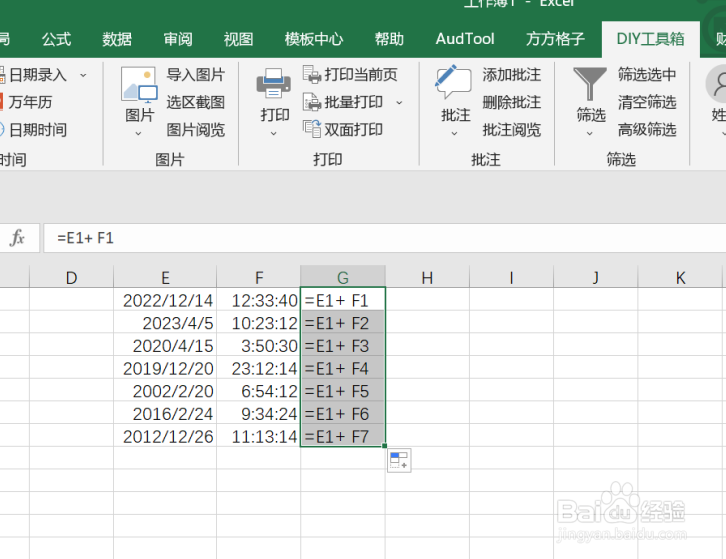726x559 pixels.
Task: Click the fill handle of selection
Action: [385, 446]
